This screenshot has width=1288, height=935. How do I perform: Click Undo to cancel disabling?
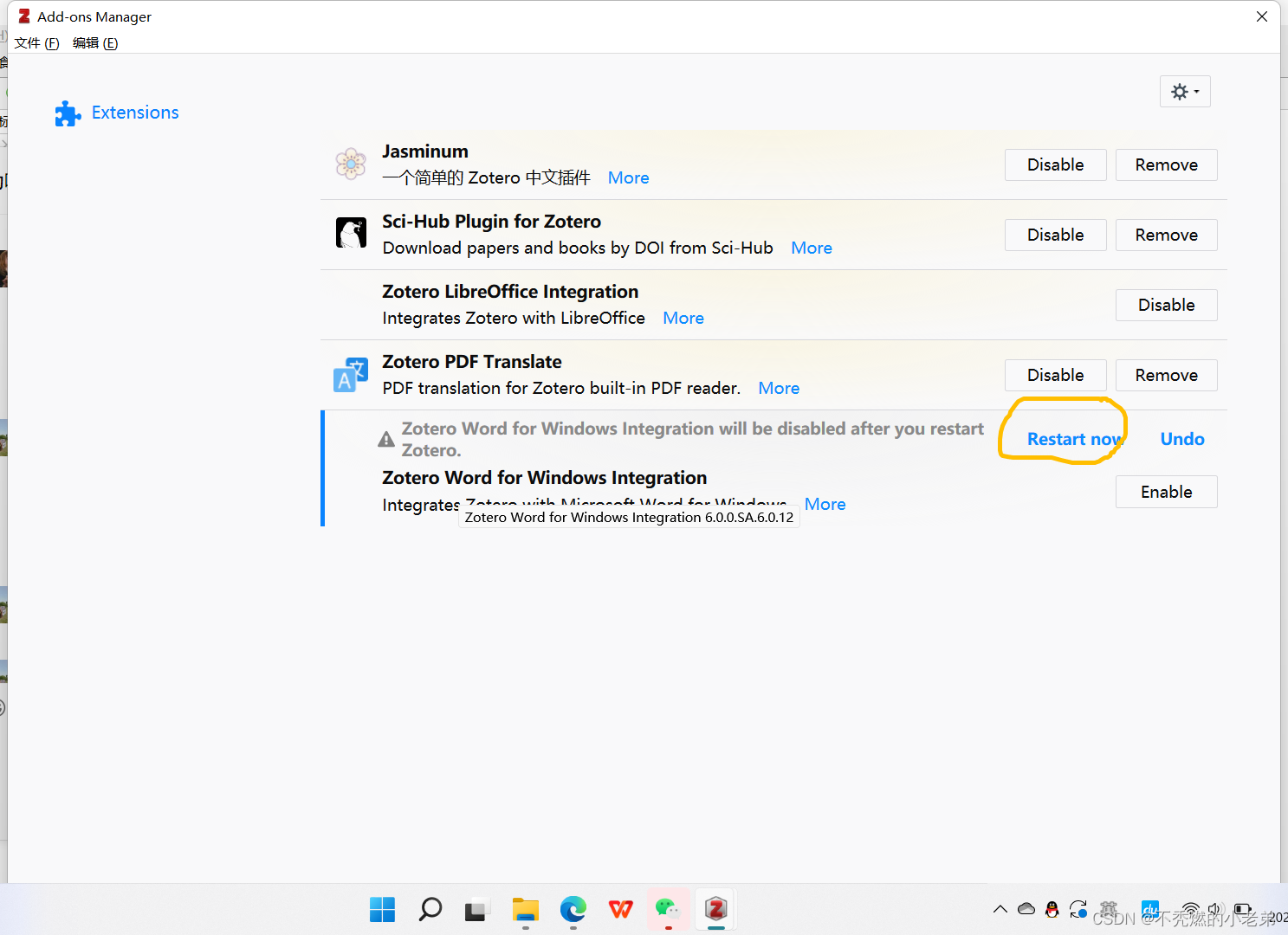pyautogui.click(x=1182, y=439)
